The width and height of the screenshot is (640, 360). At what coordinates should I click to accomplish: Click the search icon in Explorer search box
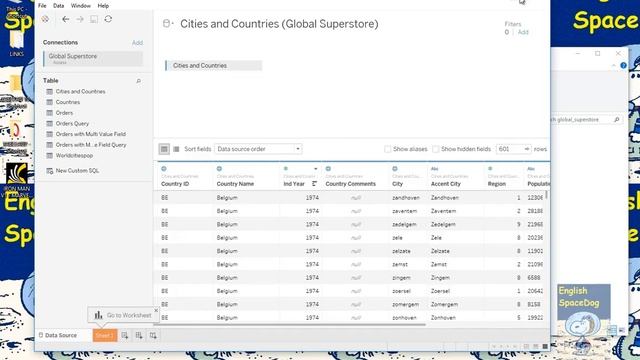tap(617, 120)
